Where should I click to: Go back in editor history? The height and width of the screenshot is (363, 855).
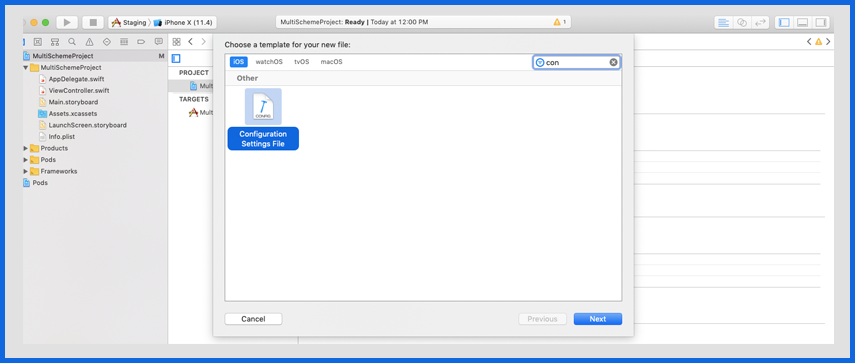[190, 41]
